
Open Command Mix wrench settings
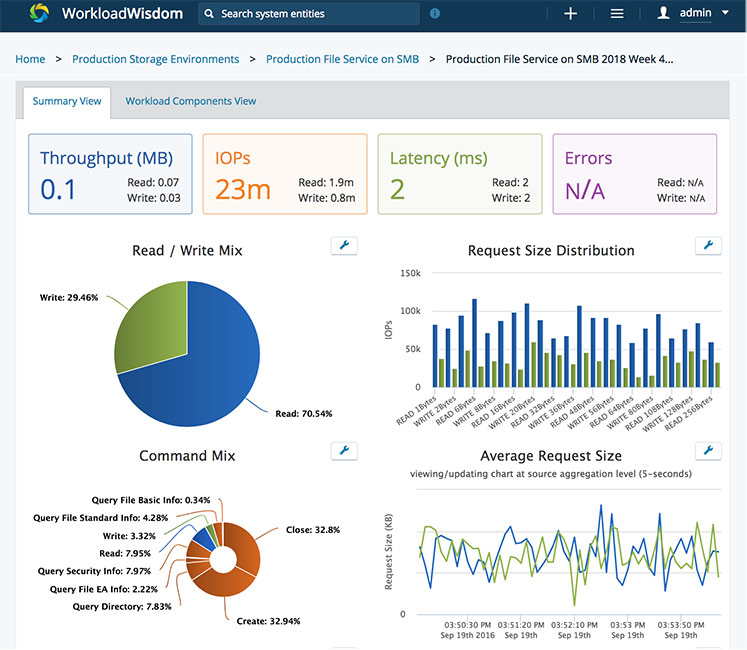[x=343, y=451]
